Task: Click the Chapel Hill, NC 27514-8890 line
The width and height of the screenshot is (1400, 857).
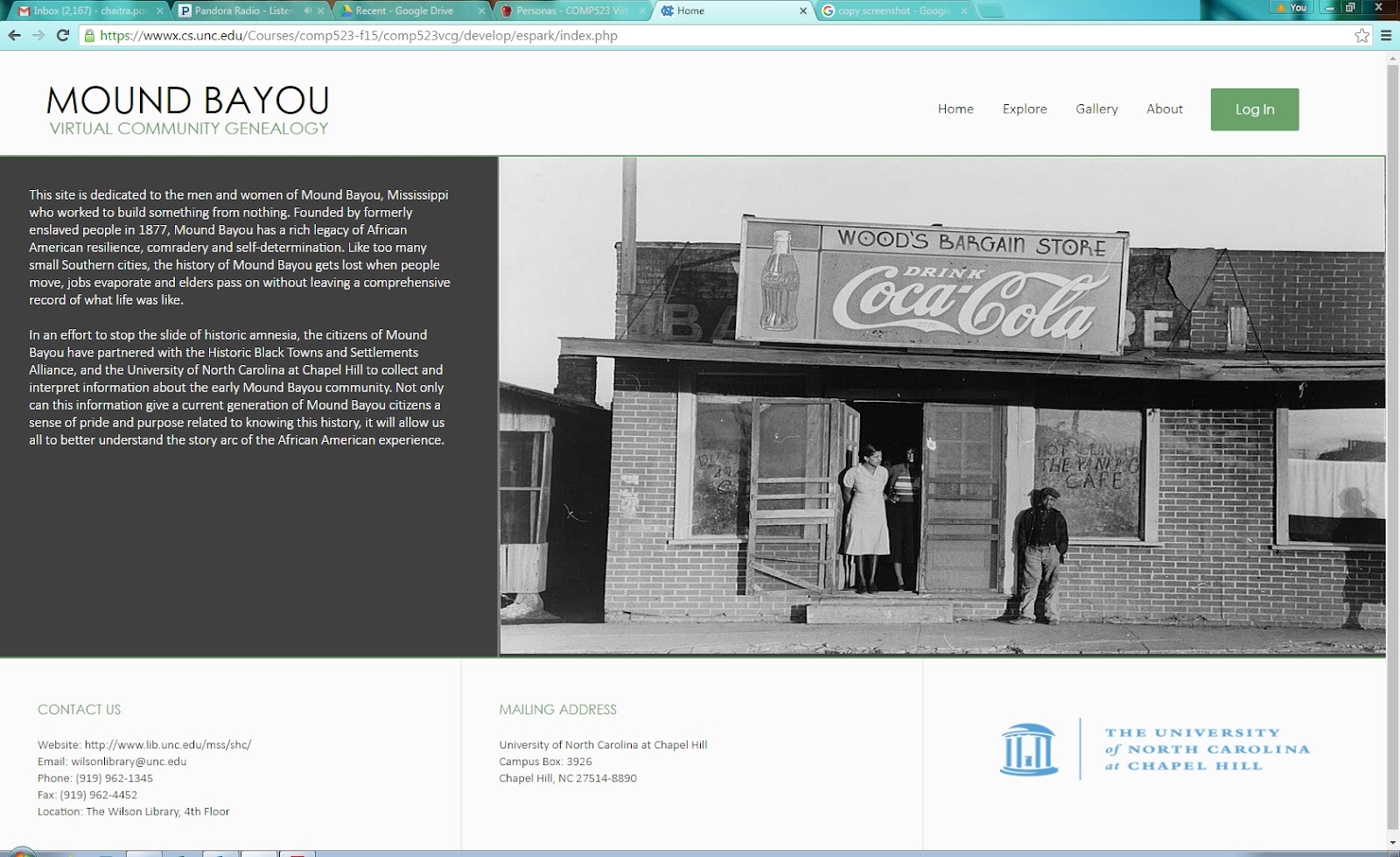Action: click(568, 778)
